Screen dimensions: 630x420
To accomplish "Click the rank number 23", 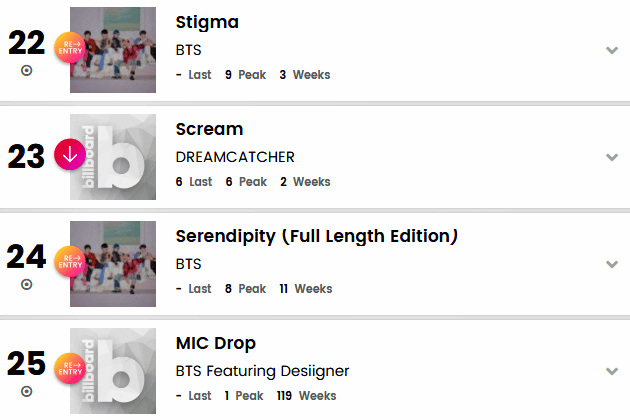I will (27, 157).
